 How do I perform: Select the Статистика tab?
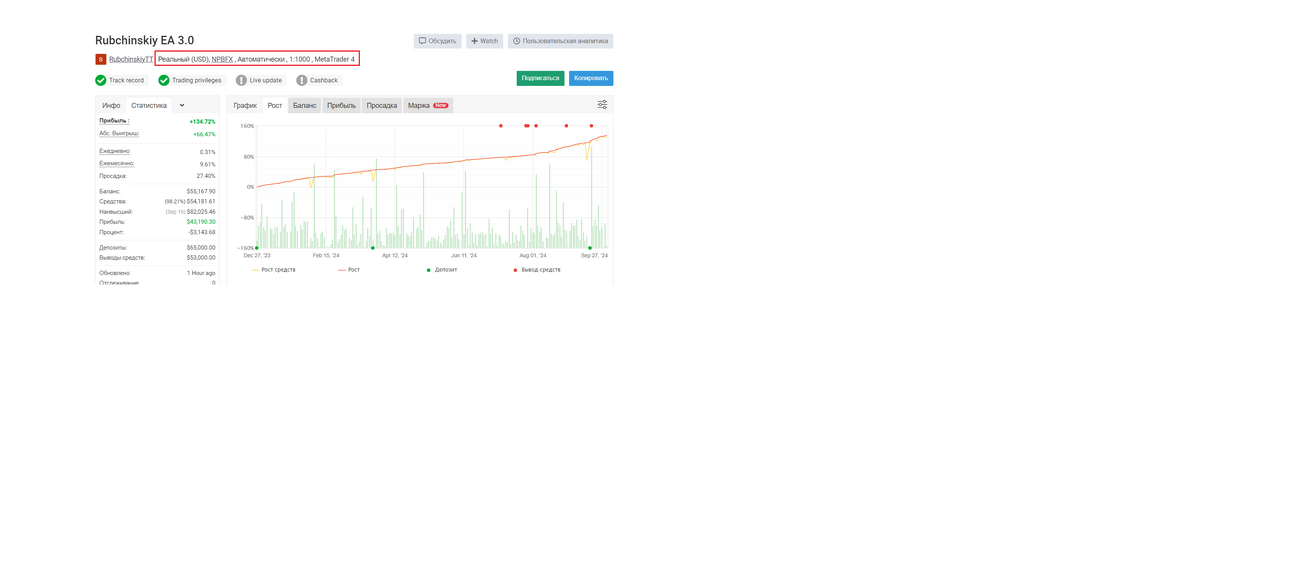click(x=149, y=105)
